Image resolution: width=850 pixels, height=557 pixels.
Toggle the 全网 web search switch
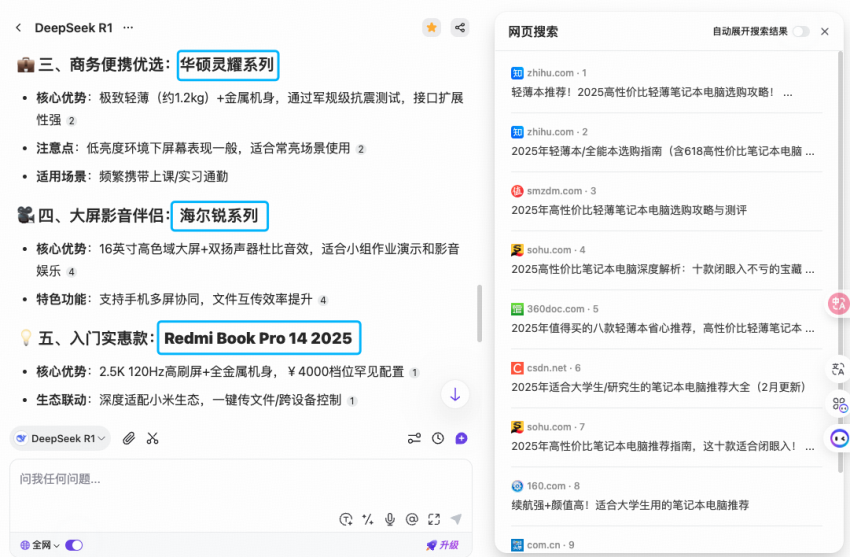(74, 545)
